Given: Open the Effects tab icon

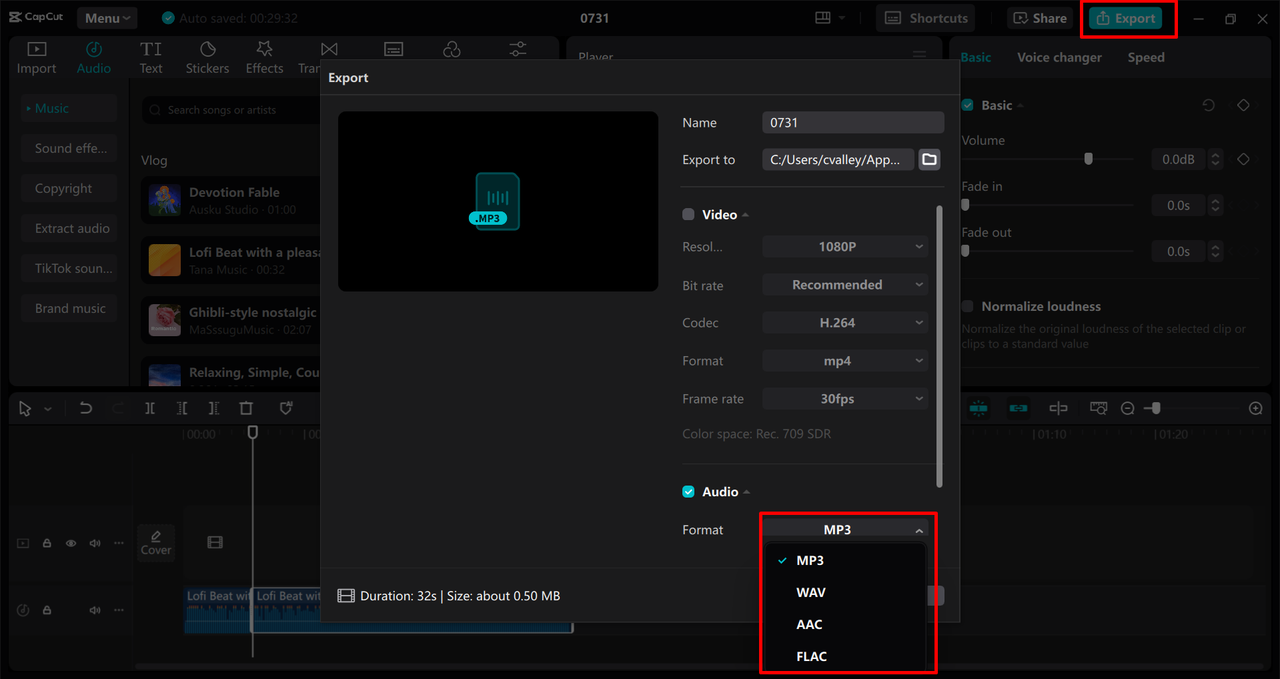Looking at the screenshot, I should pyautogui.click(x=264, y=49).
